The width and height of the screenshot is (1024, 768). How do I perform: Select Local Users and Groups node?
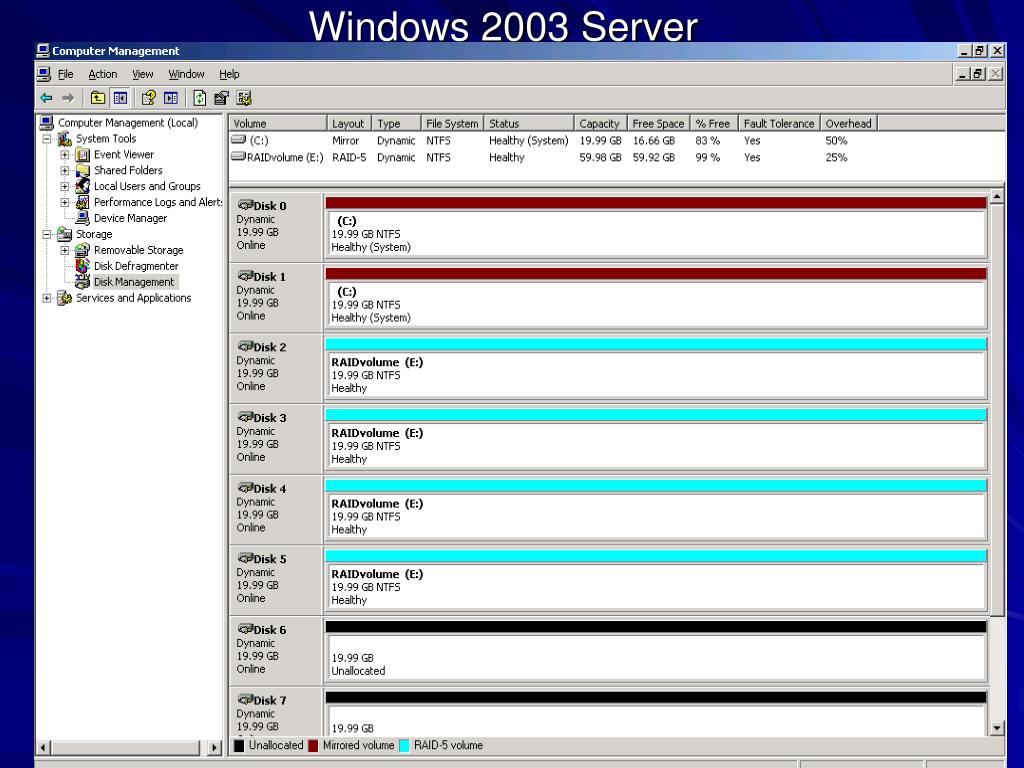pyautogui.click(x=147, y=186)
